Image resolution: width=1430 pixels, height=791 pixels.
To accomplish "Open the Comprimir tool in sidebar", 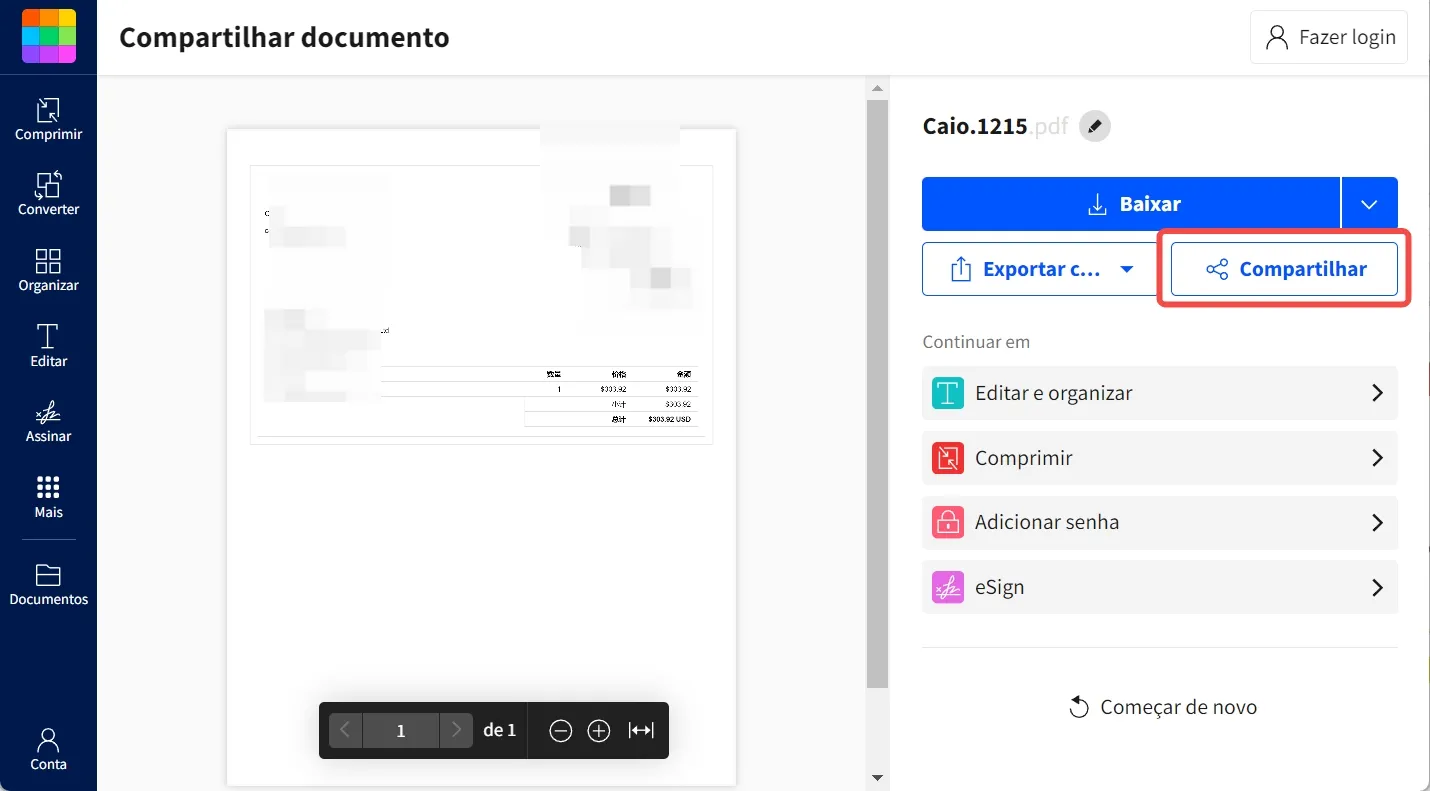I will click(x=48, y=119).
